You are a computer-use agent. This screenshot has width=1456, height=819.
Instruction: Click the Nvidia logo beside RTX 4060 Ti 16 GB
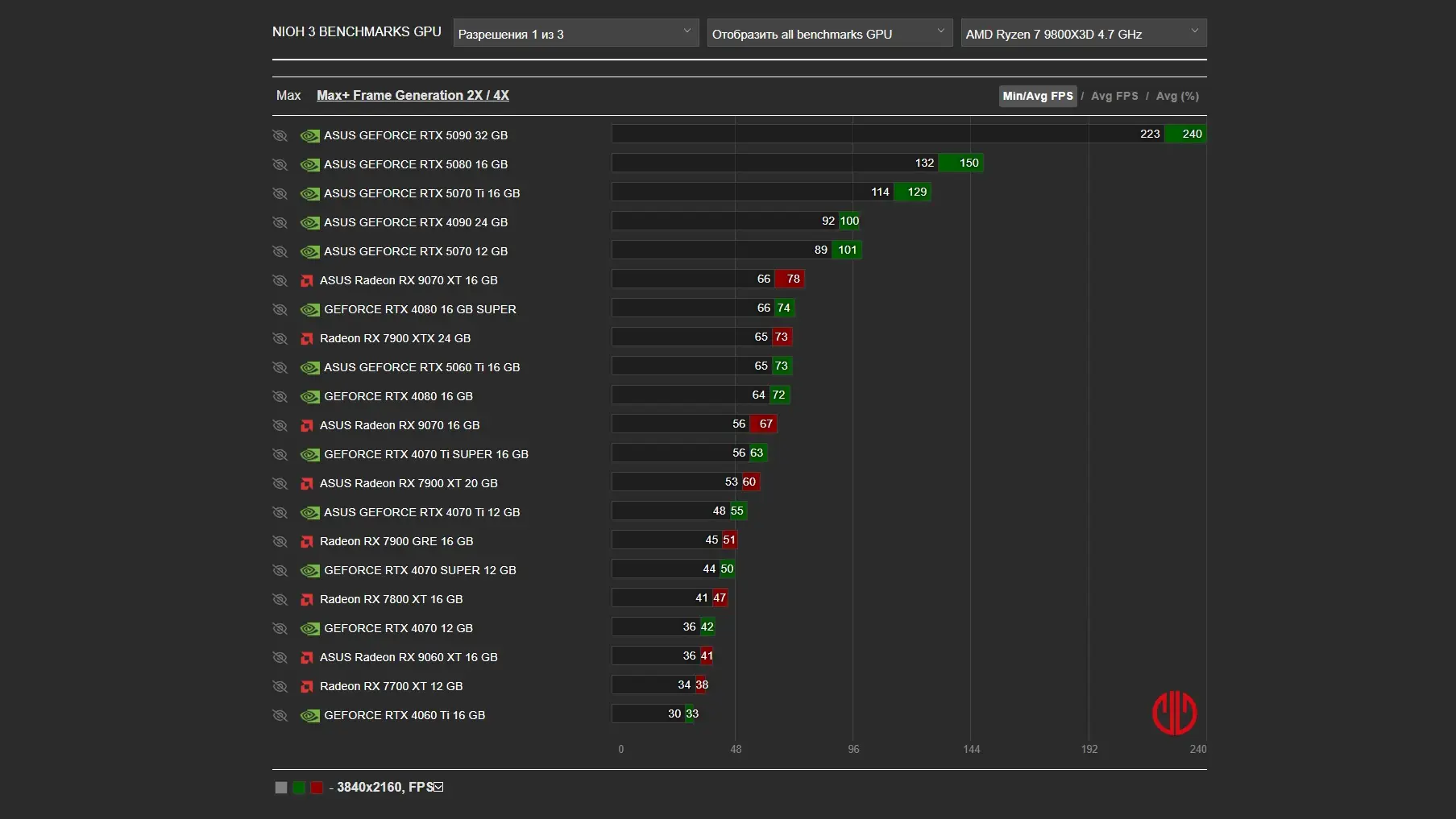point(309,716)
